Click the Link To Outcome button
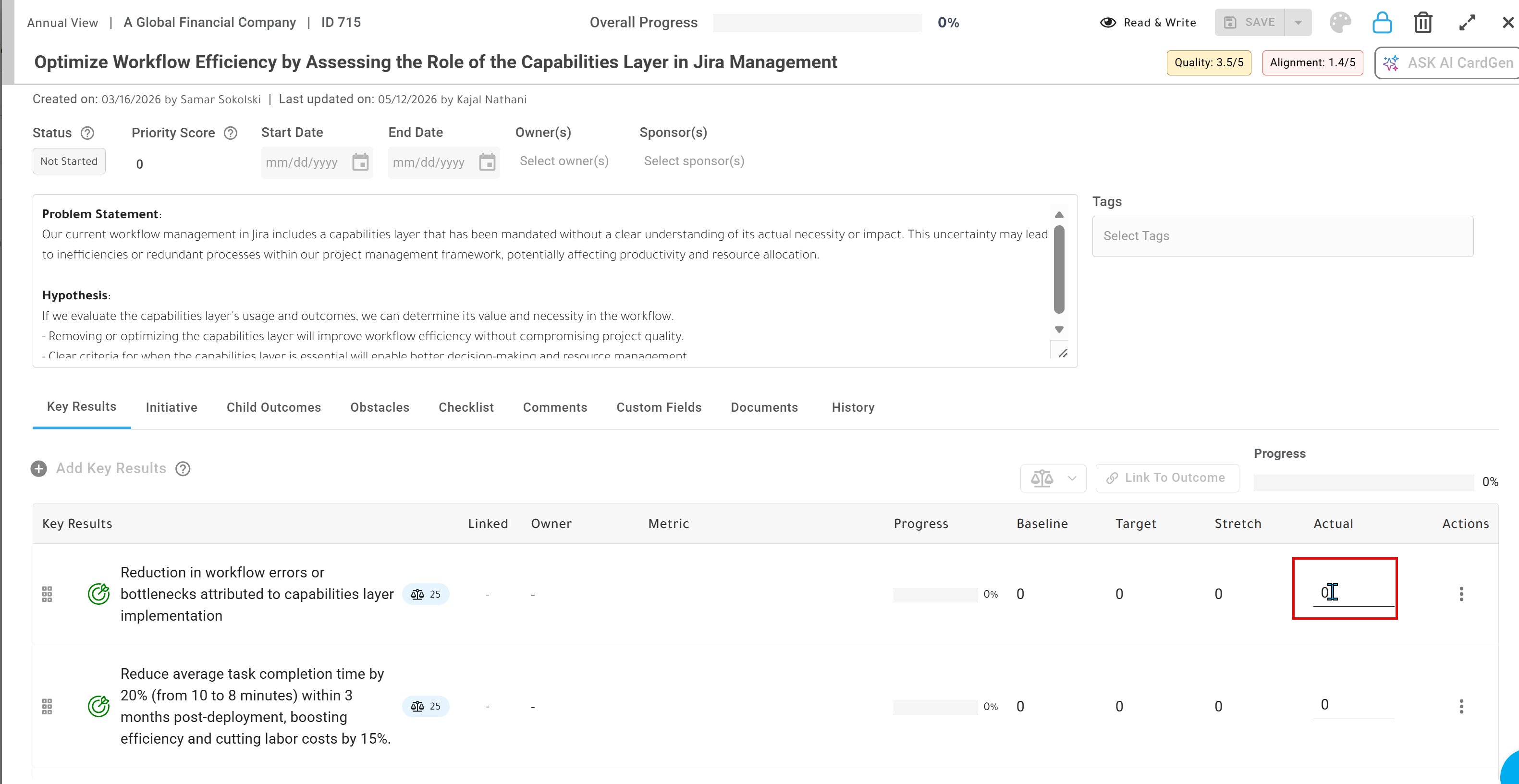This screenshot has width=1519, height=784. [1167, 478]
